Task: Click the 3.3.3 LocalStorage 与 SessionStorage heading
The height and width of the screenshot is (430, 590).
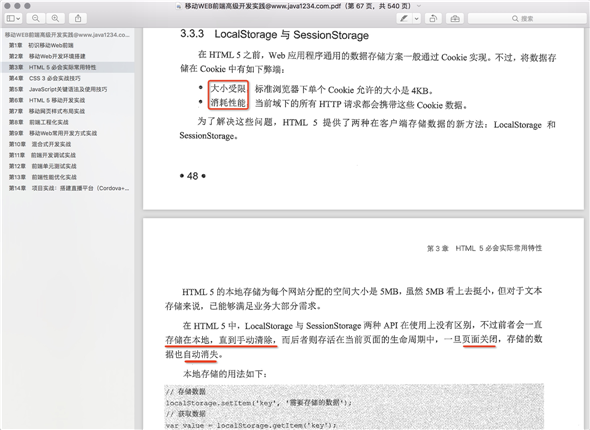Action: pyautogui.click(x=274, y=35)
